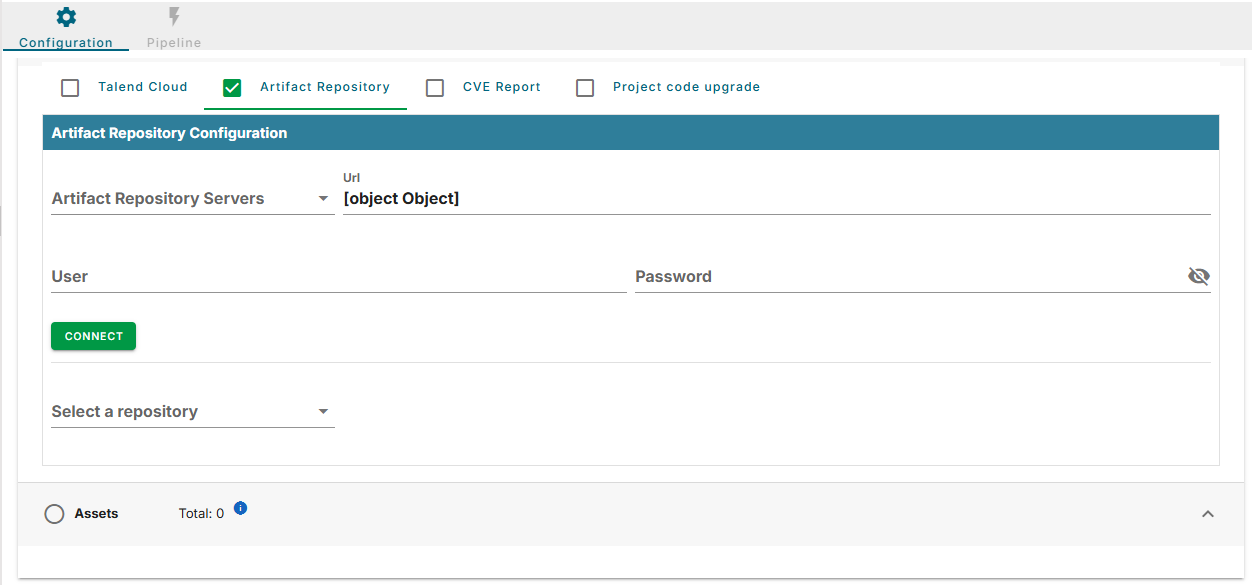Click the Configuration gear icon
Screen dimensions: 1252x585
coord(66,17)
